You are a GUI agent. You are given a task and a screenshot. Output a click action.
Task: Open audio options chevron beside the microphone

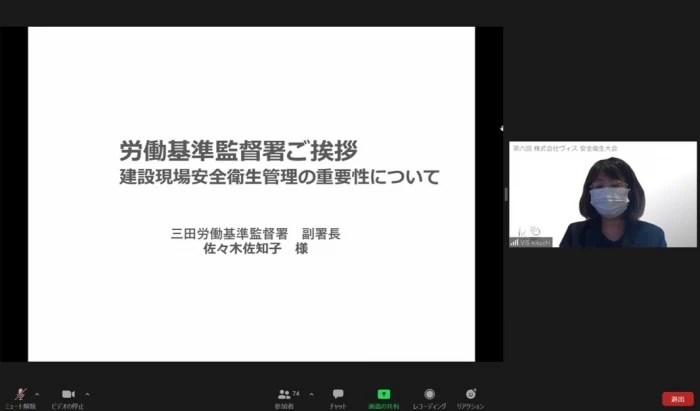coord(37,394)
